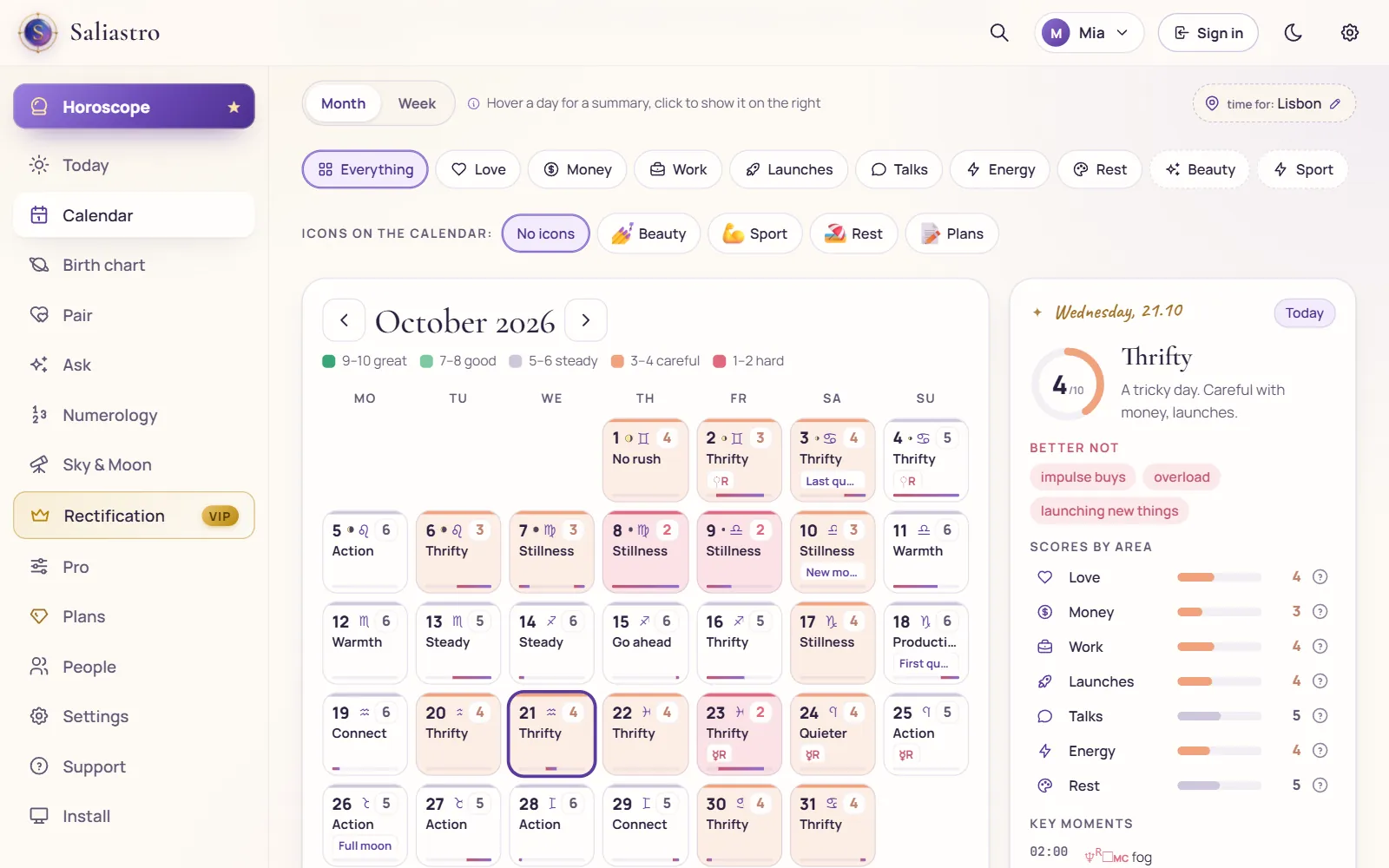The height and width of the screenshot is (868, 1389).
Task: Go to previous month arrow
Action: [x=345, y=320]
